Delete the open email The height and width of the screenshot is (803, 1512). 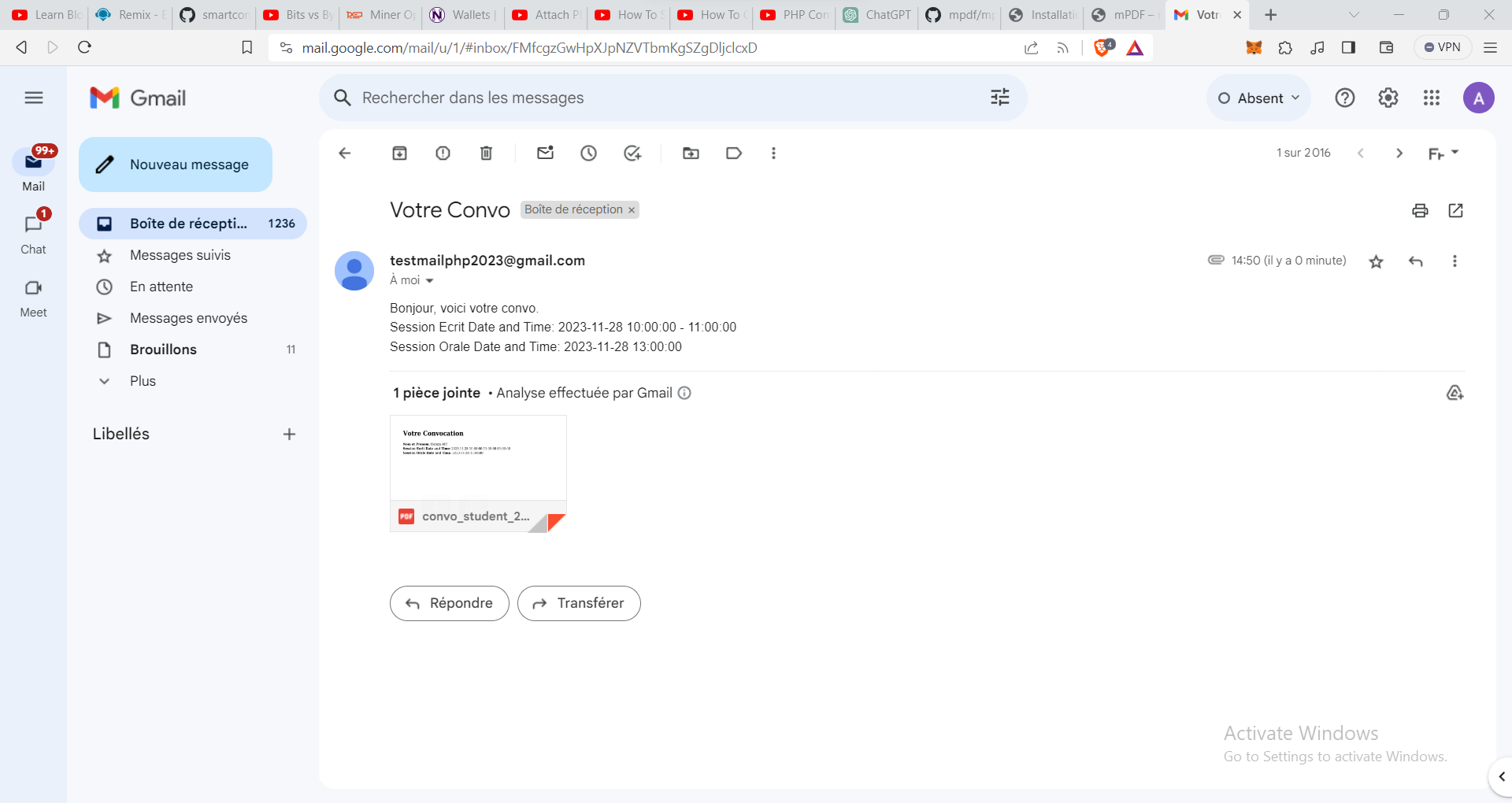[x=486, y=154]
